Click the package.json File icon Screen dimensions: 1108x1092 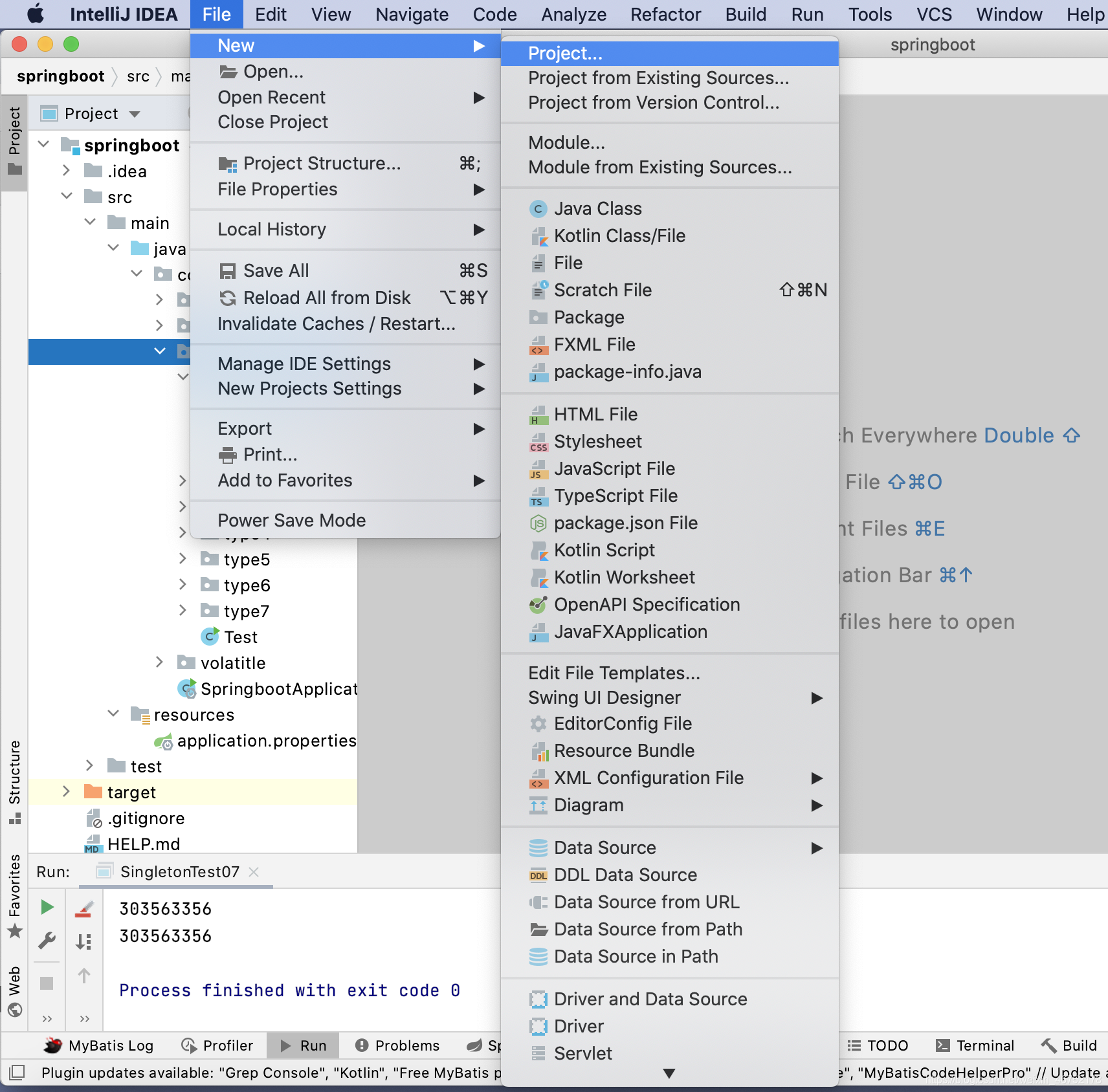point(538,523)
